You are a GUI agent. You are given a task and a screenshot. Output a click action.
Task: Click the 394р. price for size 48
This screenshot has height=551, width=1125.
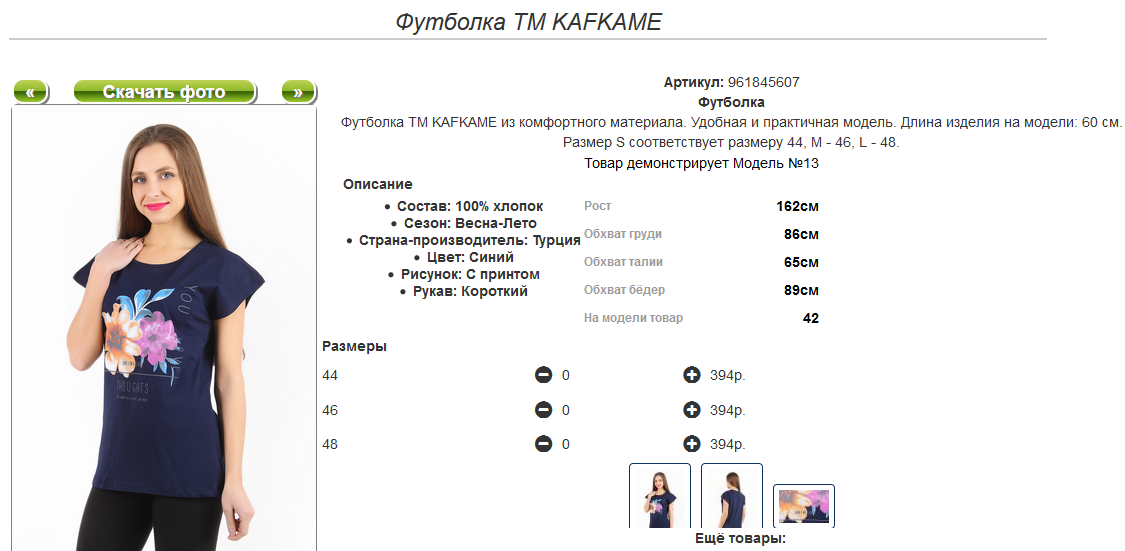728,444
